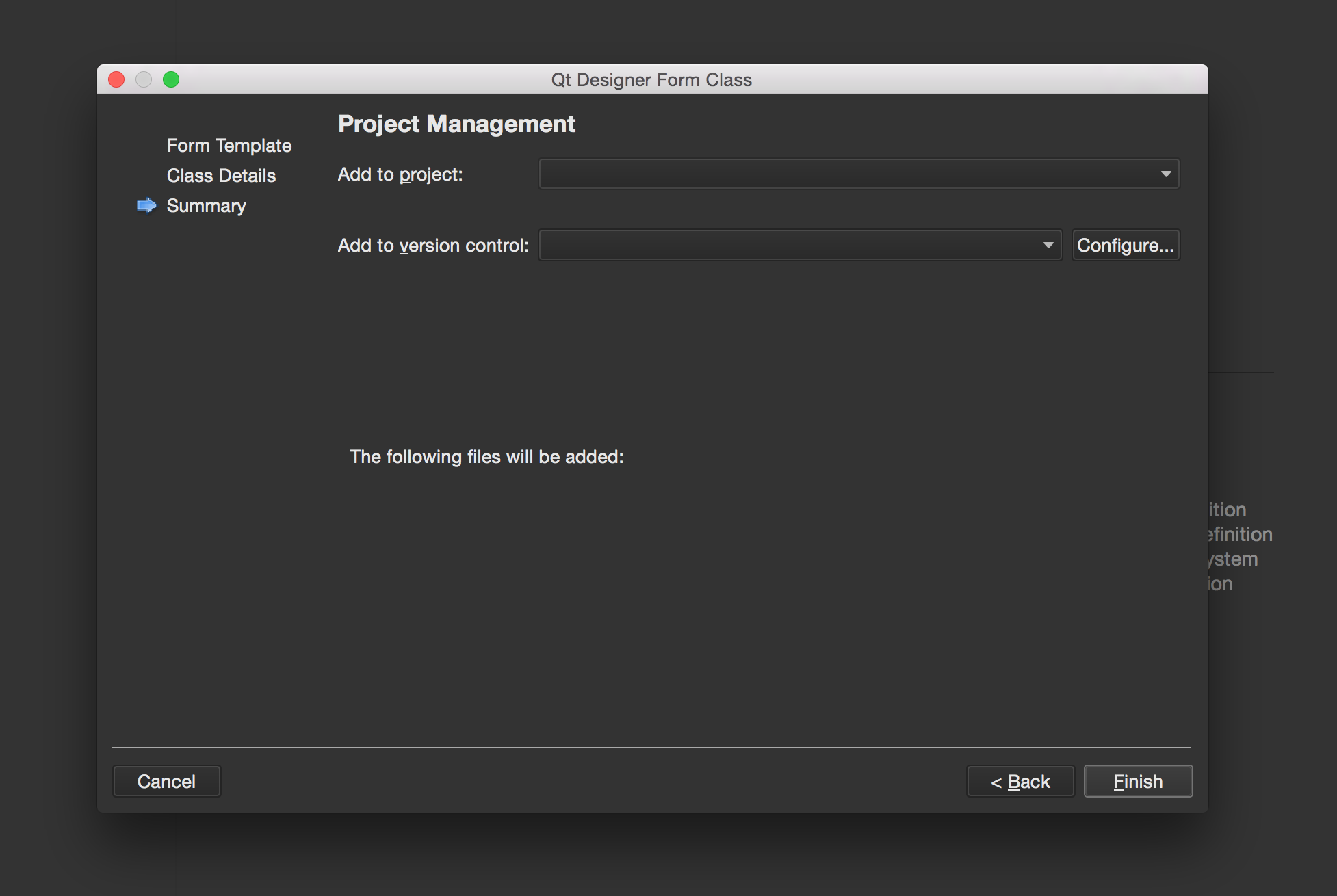This screenshot has height=896, width=1337.
Task: Click the blue arrow beside Summary
Action: (146, 205)
